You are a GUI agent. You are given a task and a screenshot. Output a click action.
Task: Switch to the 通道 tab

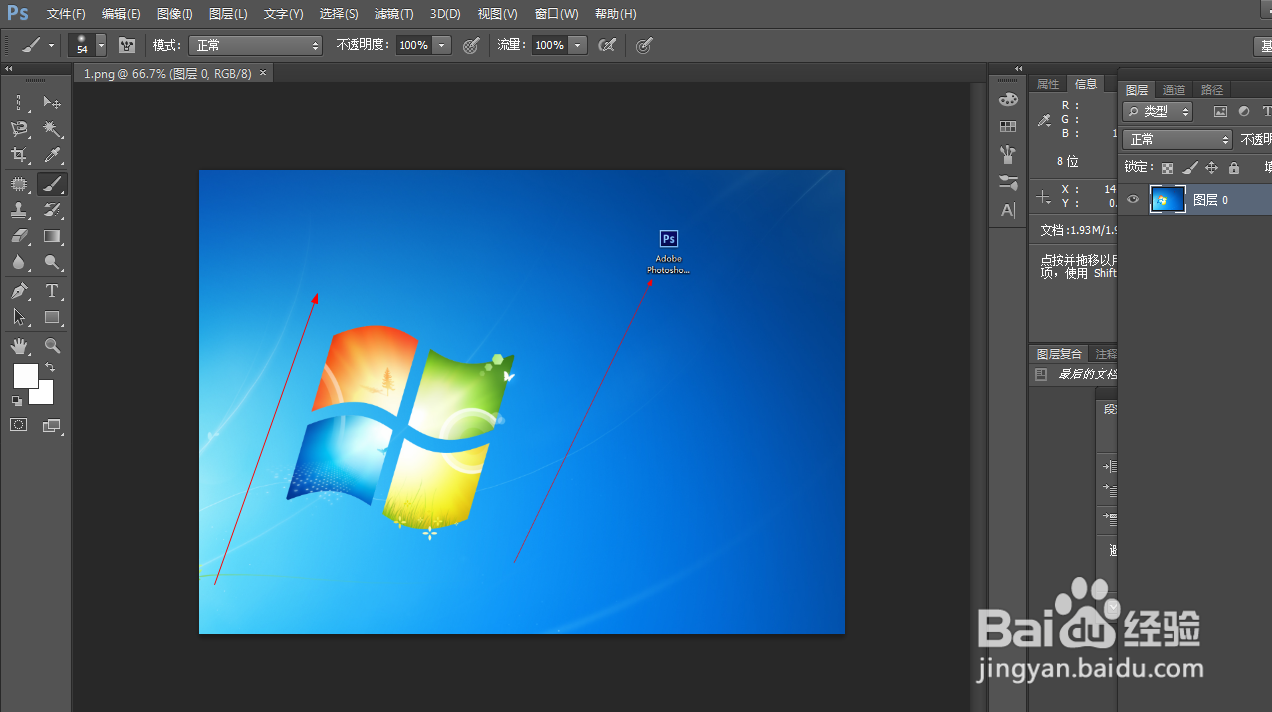pyautogui.click(x=1174, y=90)
